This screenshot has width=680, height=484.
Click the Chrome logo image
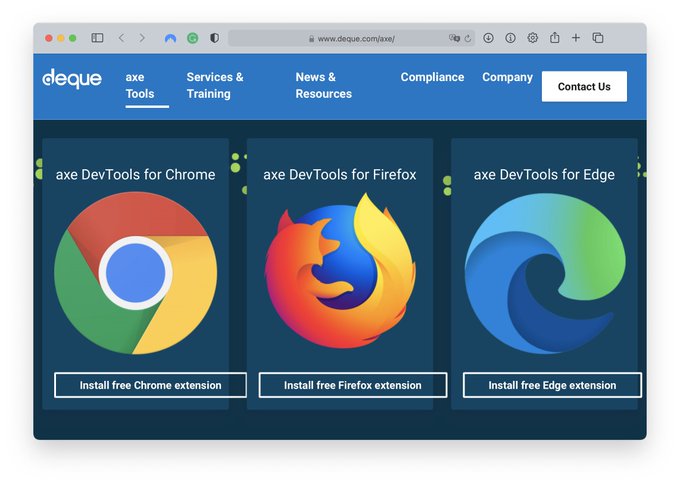pos(136,273)
